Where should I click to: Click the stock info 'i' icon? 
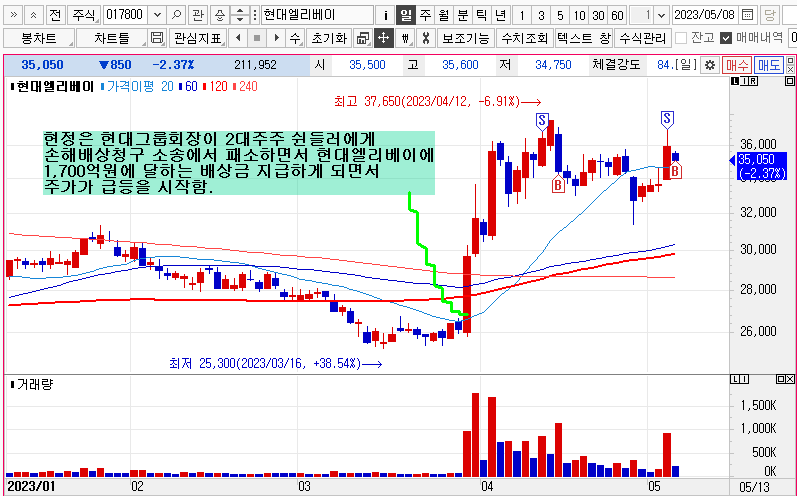[x=386, y=15]
